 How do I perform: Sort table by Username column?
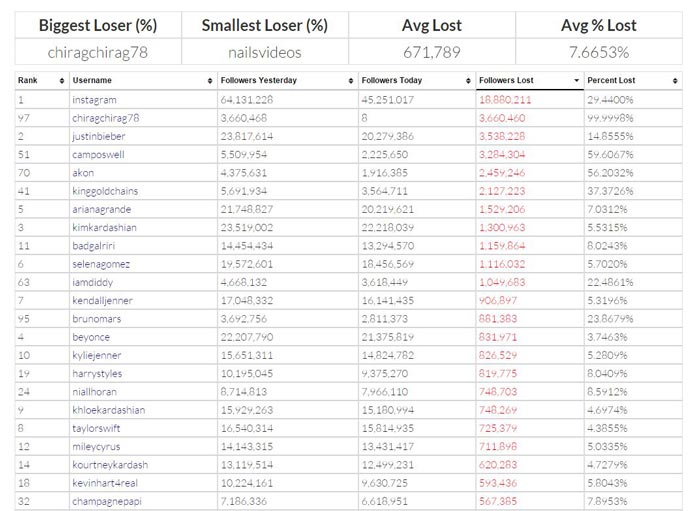click(x=143, y=81)
